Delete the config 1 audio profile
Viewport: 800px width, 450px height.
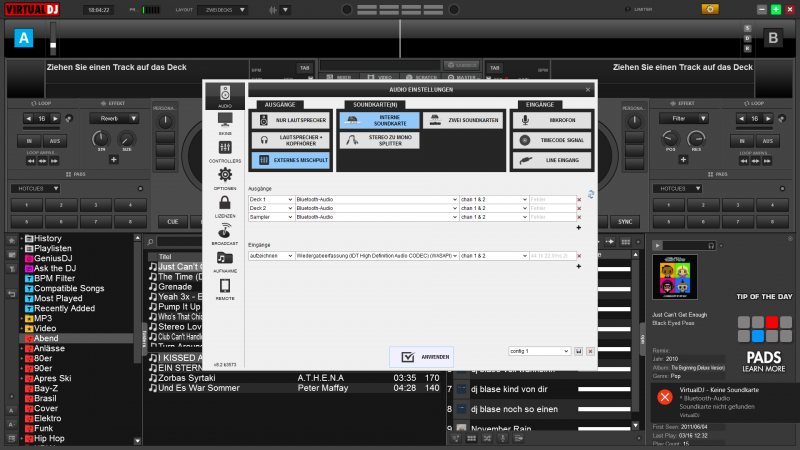(590, 351)
